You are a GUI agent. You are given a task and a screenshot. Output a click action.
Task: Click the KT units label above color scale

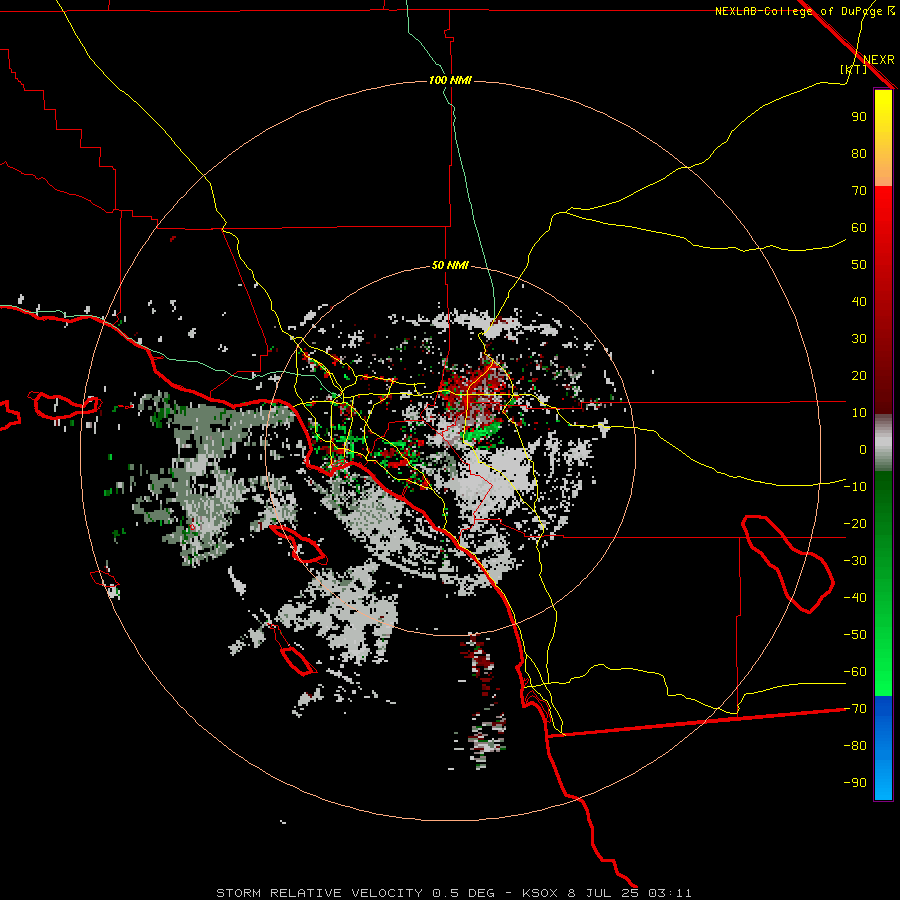point(854,69)
